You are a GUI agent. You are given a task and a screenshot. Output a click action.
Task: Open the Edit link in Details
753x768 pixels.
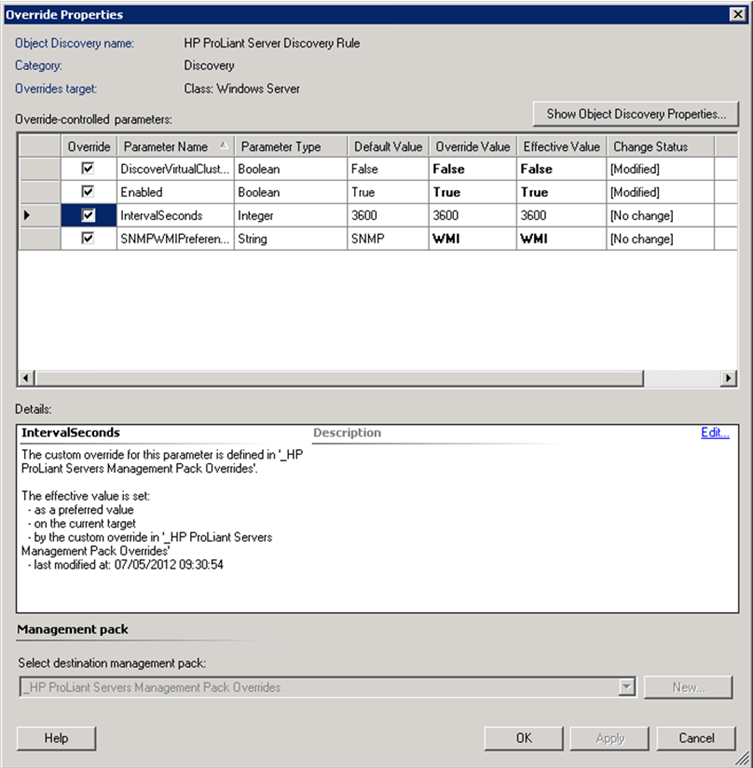point(715,433)
